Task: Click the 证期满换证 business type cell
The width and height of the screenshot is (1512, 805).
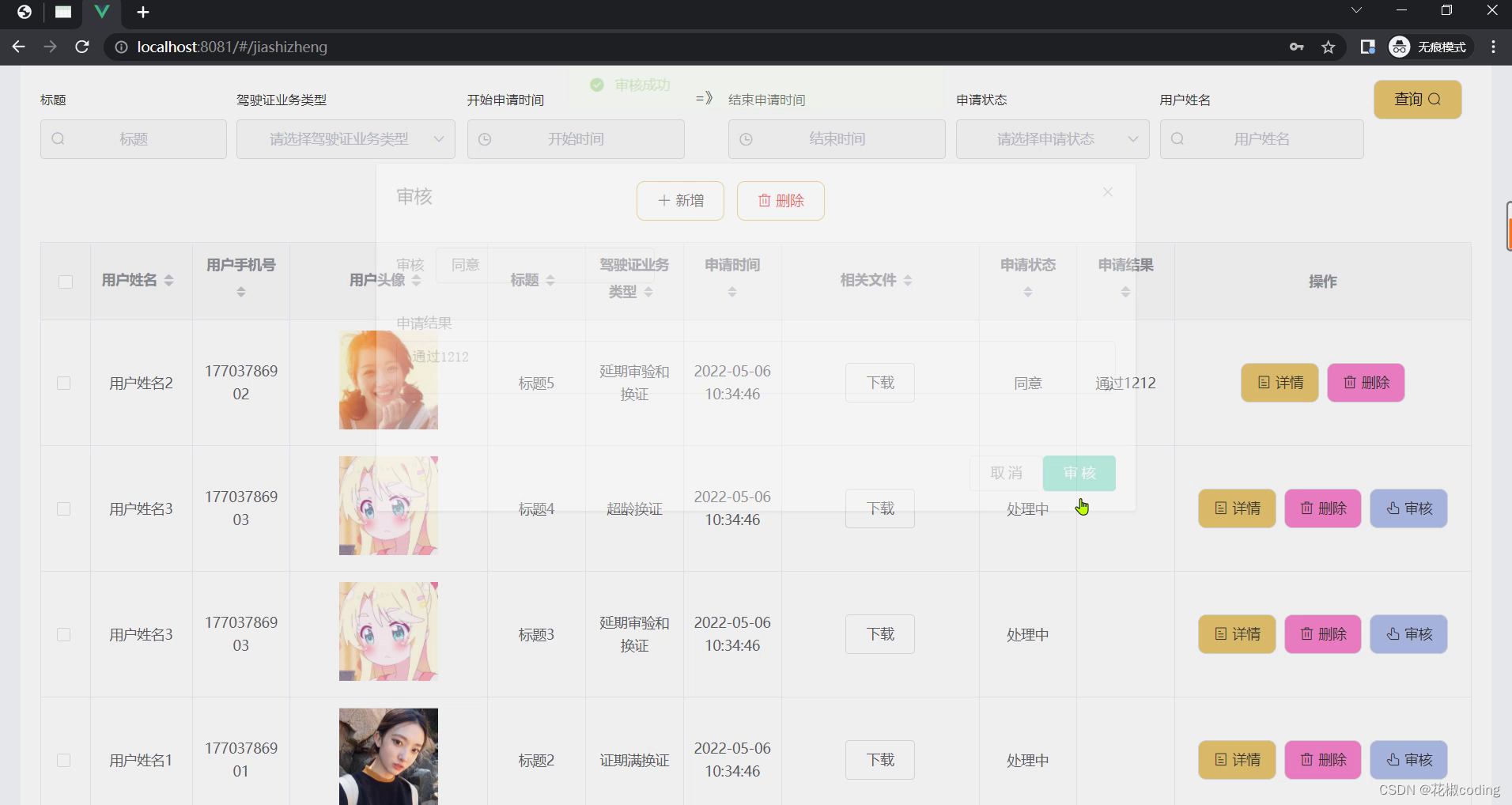Action: pos(634,760)
